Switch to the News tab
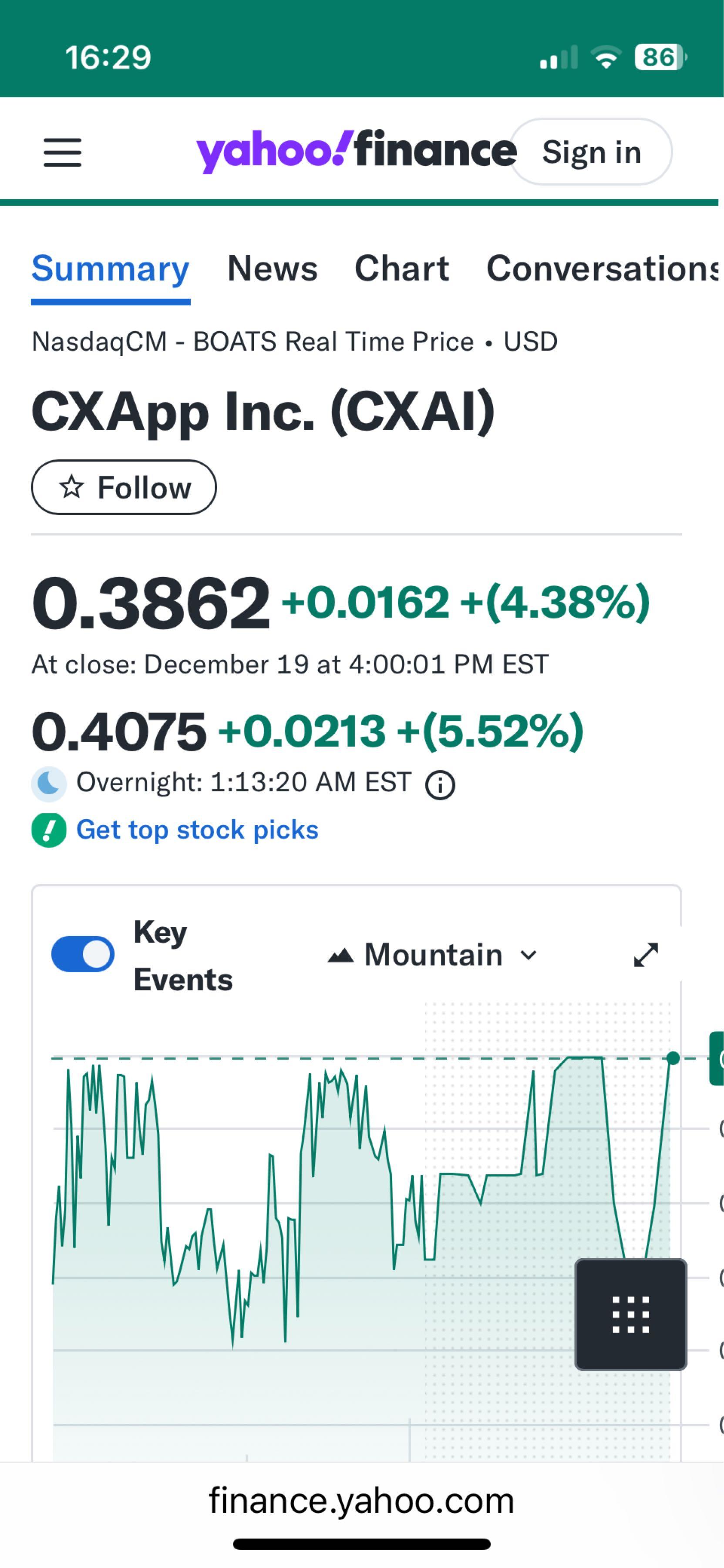This screenshot has width=724, height=1568. click(x=272, y=268)
